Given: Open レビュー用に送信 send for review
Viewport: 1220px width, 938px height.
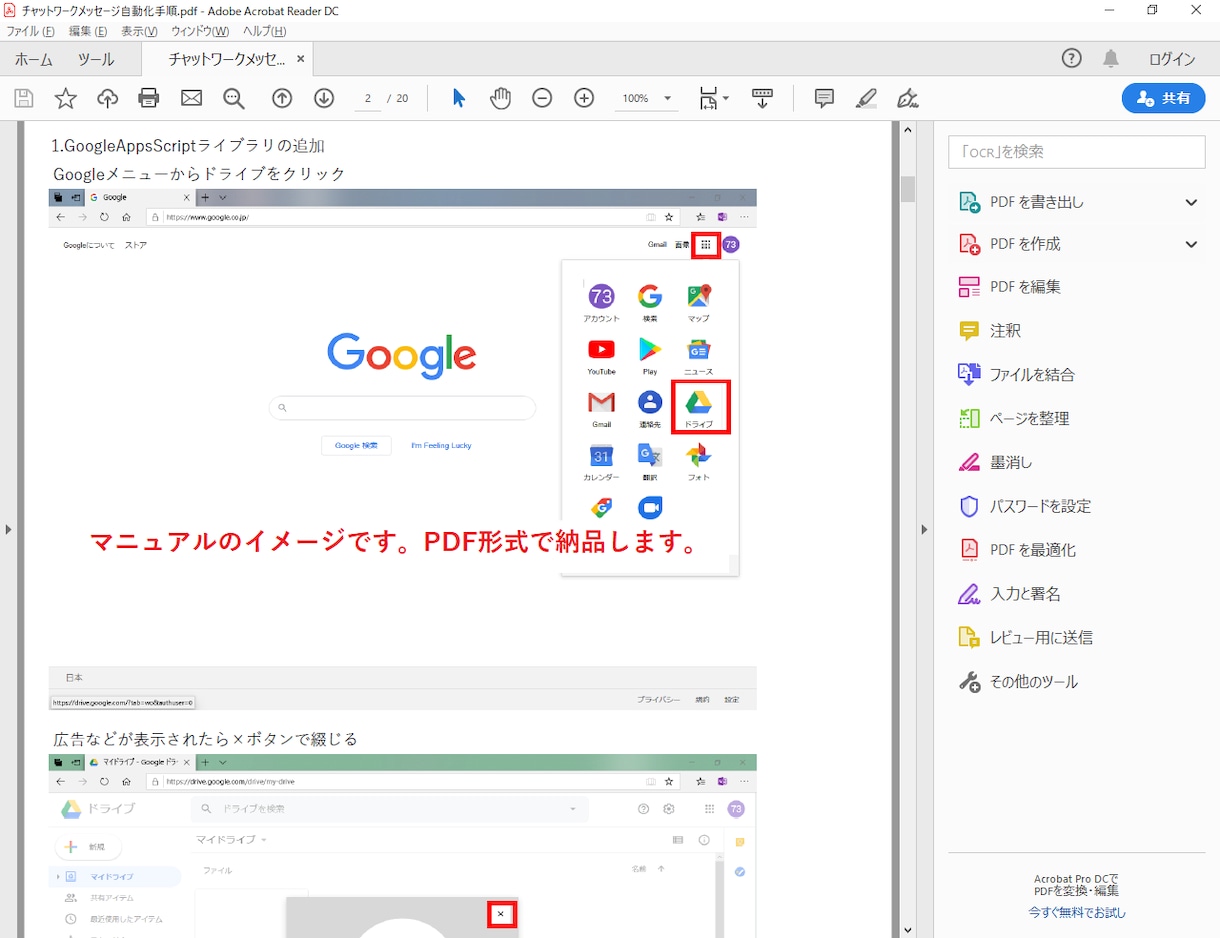Looking at the screenshot, I should pyautogui.click(x=1025, y=638).
